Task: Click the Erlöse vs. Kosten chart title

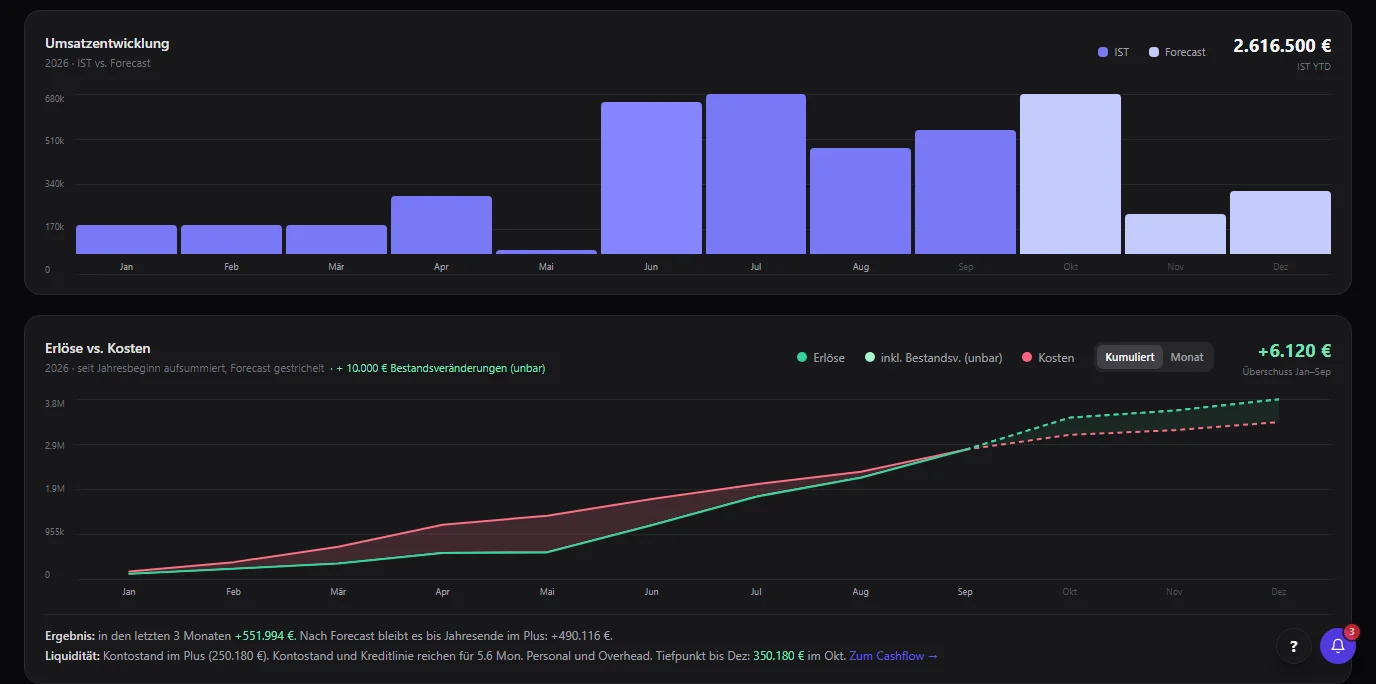Action: 98,348
